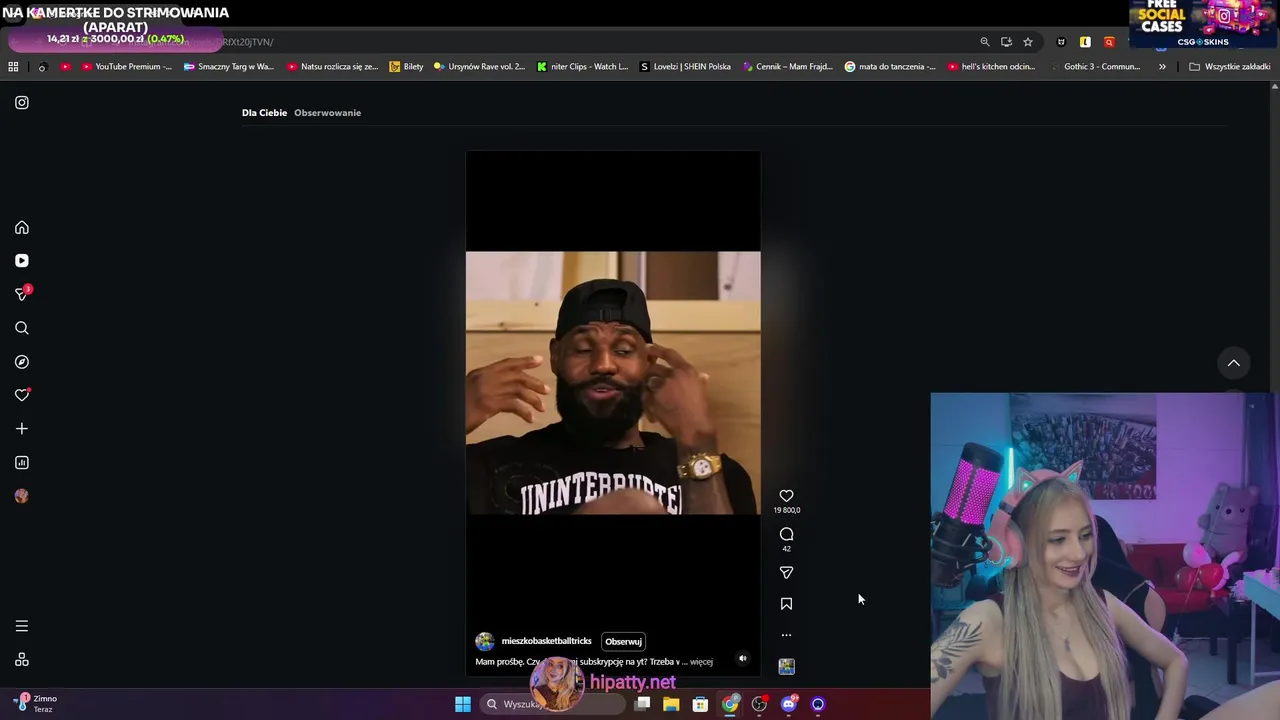Open Lovelzi SHEIN Polska bookmark
1280x720 pixels.
point(685,67)
